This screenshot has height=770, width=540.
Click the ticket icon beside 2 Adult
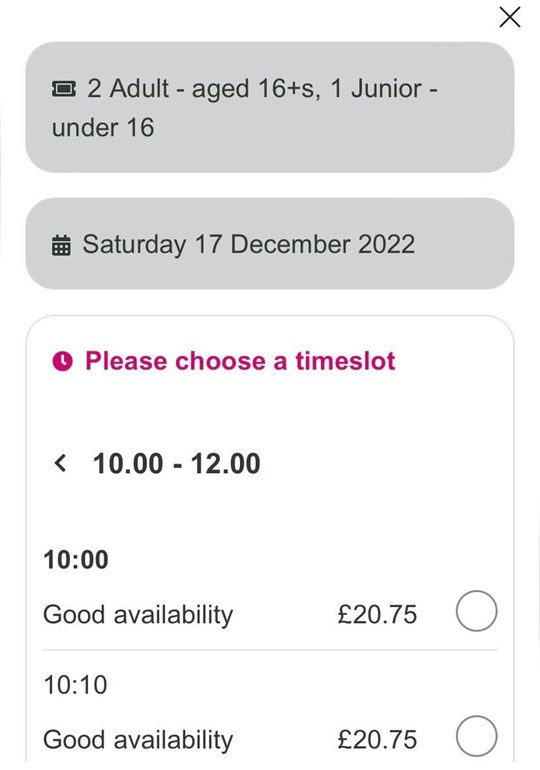[x=64, y=89]
